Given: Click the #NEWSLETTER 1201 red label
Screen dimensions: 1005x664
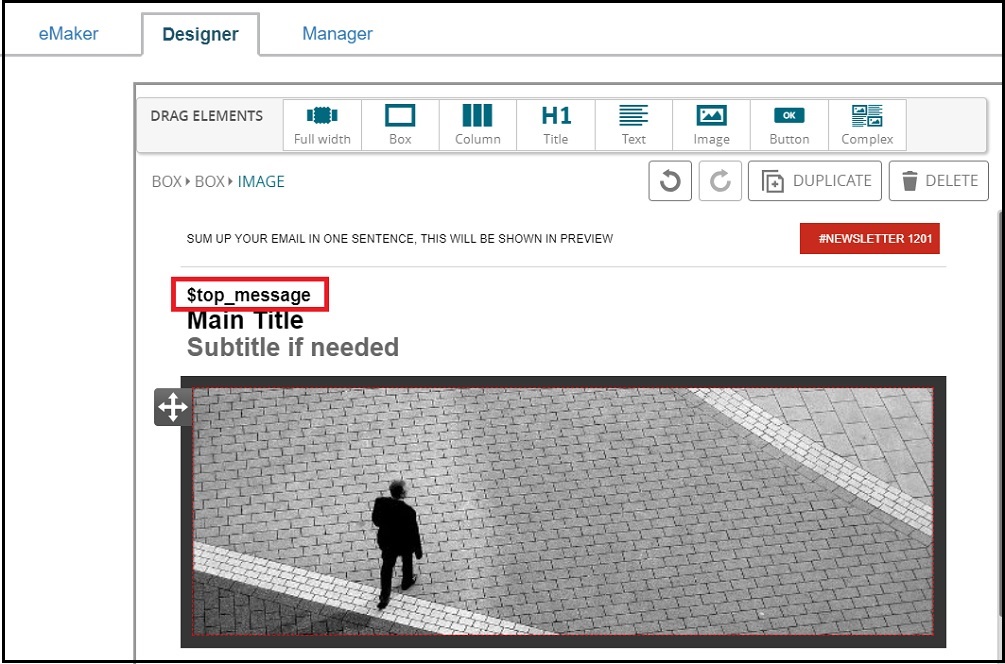Looking at the screenshot, I should [869, 239].
